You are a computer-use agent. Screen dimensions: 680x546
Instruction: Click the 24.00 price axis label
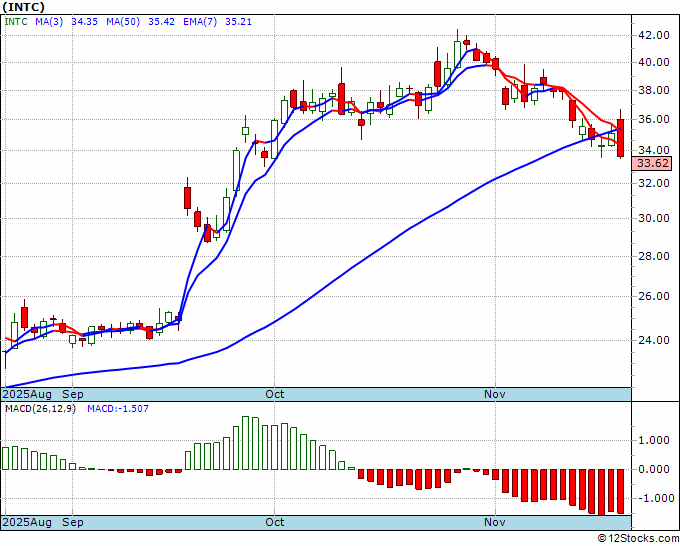pyautogui.click(x=655, y=340)
